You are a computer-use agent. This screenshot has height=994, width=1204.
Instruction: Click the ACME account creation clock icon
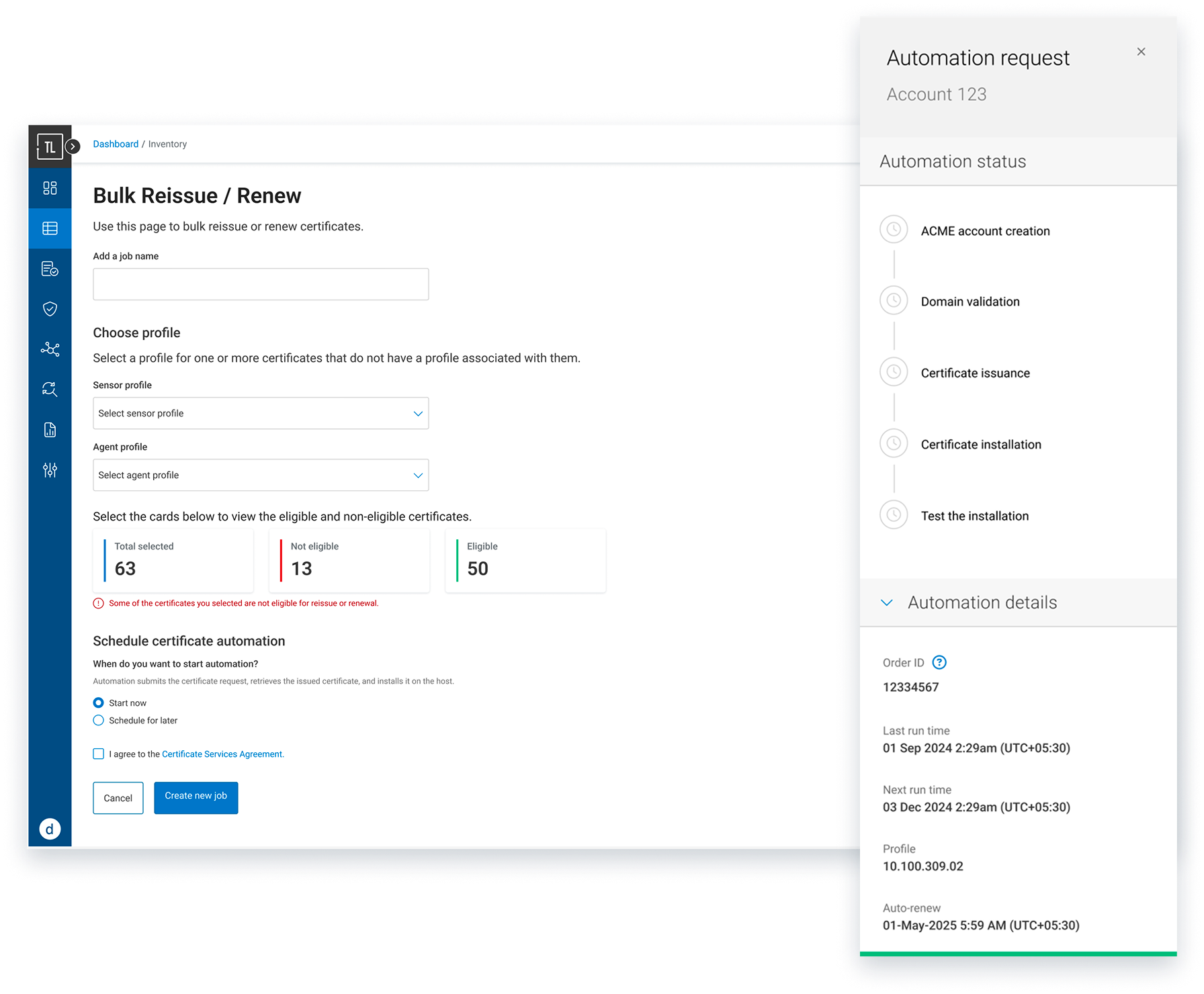pos(894,230)
